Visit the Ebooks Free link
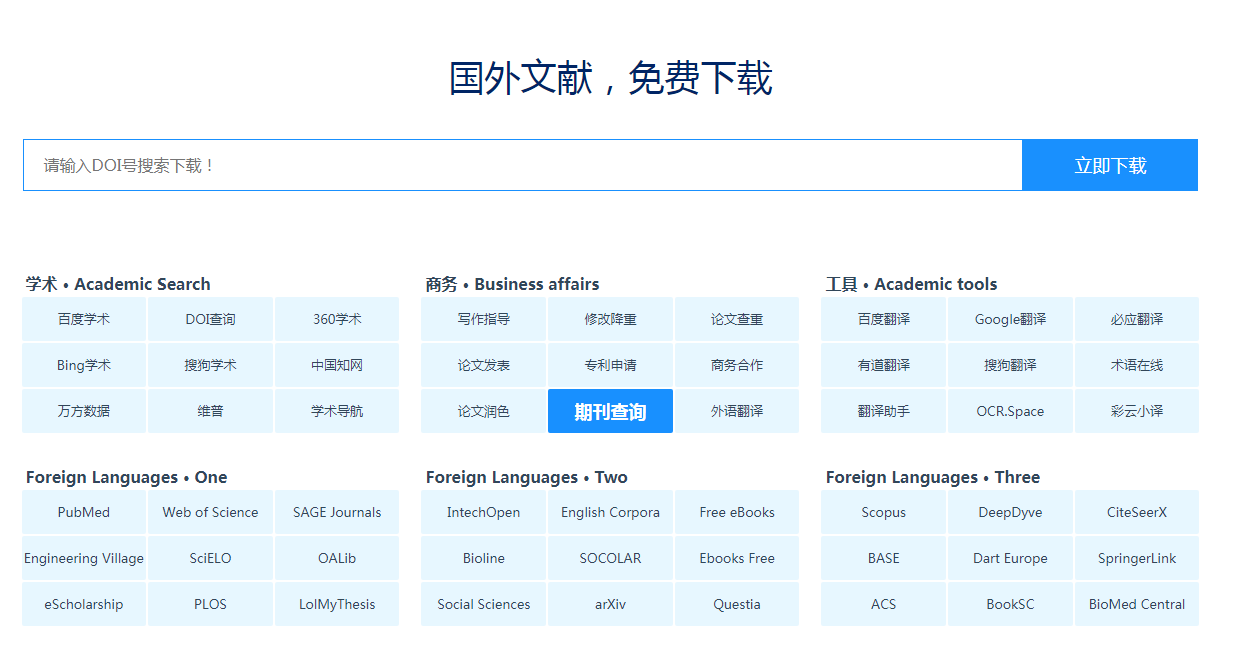The image size is (1234, 654). [x=737, y=558]
